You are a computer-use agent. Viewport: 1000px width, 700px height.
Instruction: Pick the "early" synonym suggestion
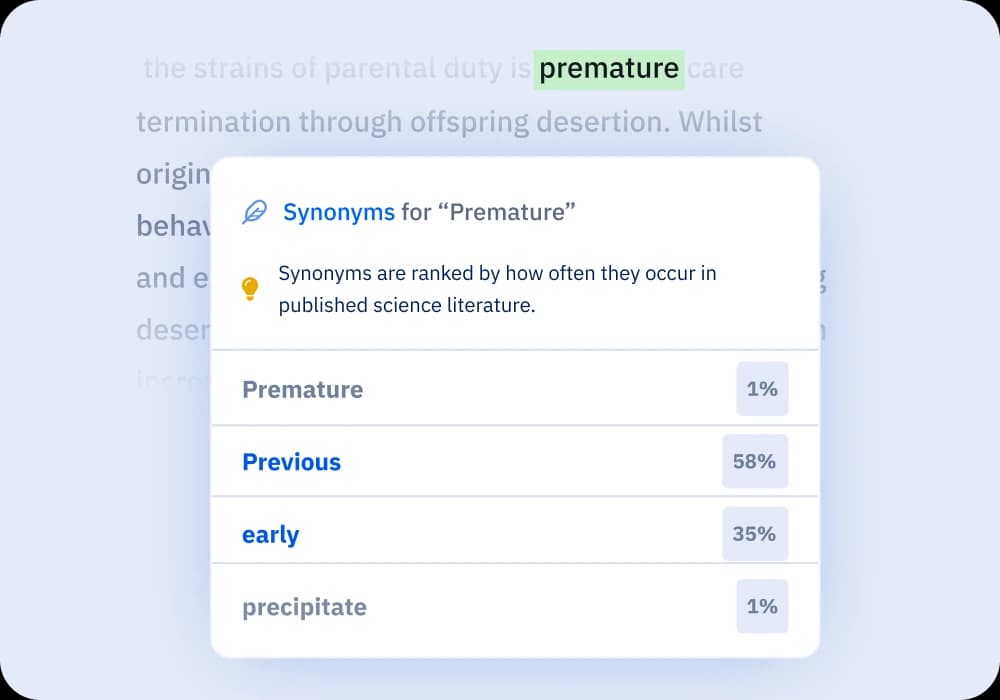click(x=270, y=534)
